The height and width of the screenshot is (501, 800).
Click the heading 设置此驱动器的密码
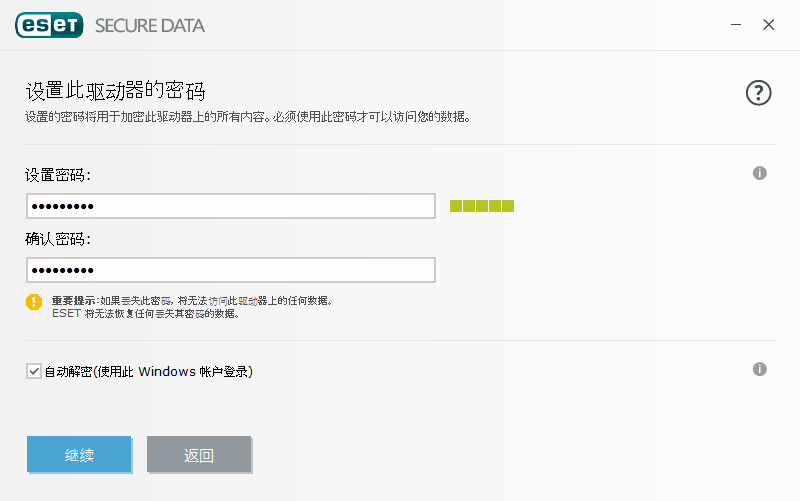coord(115,91)
